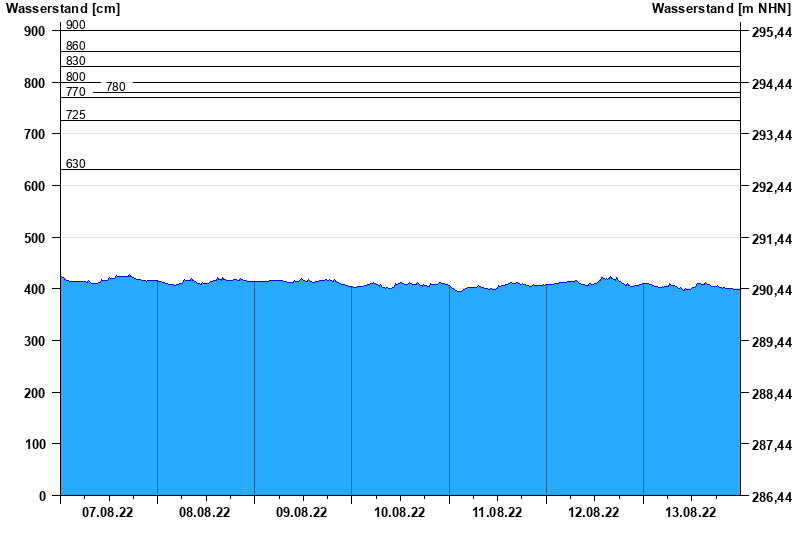Click the "Wasserstand [cm]" axis title
Image resolution: width=800 pixels, height=550 pixels.
pos(63,9)
